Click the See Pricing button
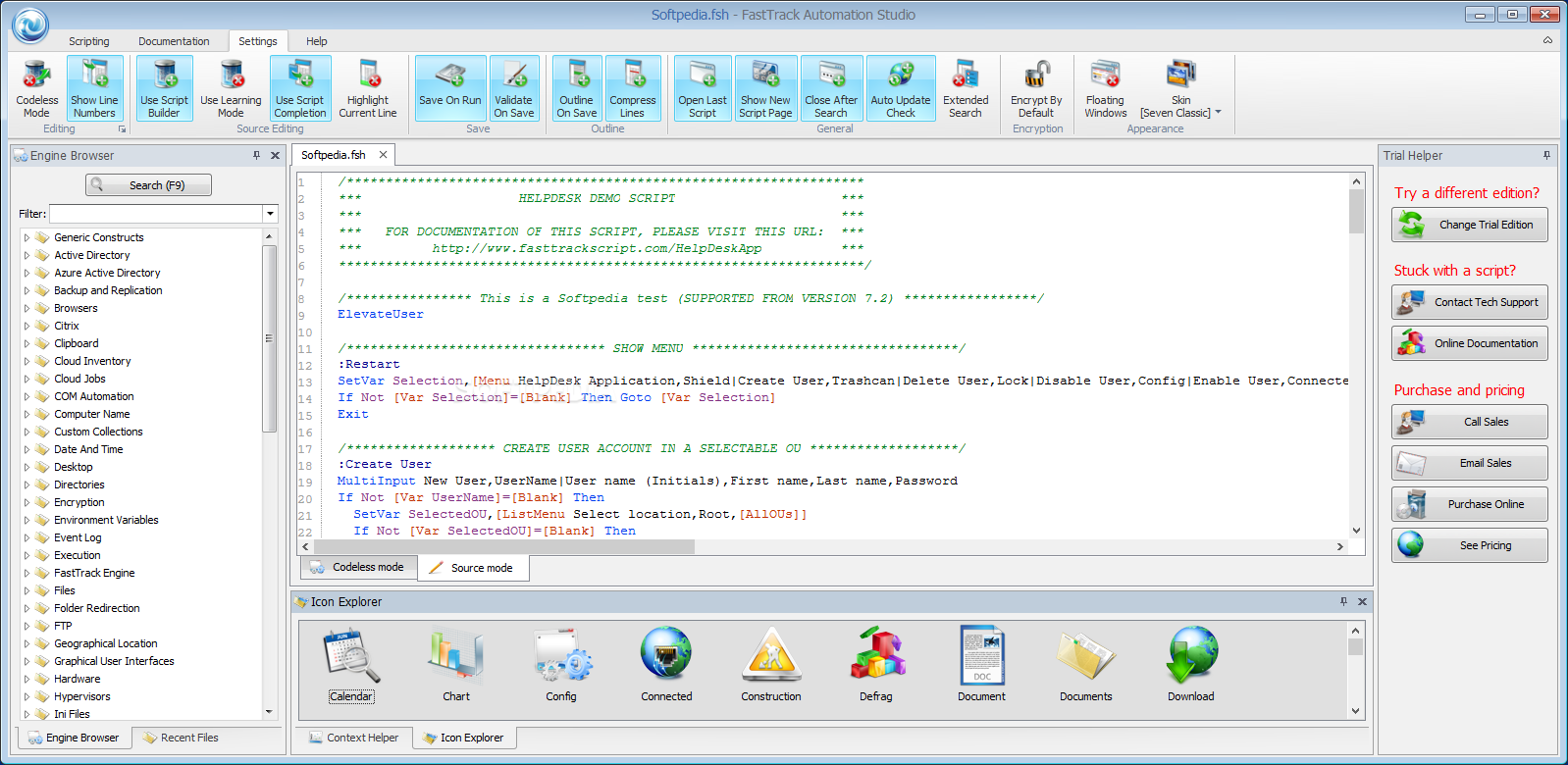The height and width of the screenshot is (765, 1568). [x=1469, y=545]
